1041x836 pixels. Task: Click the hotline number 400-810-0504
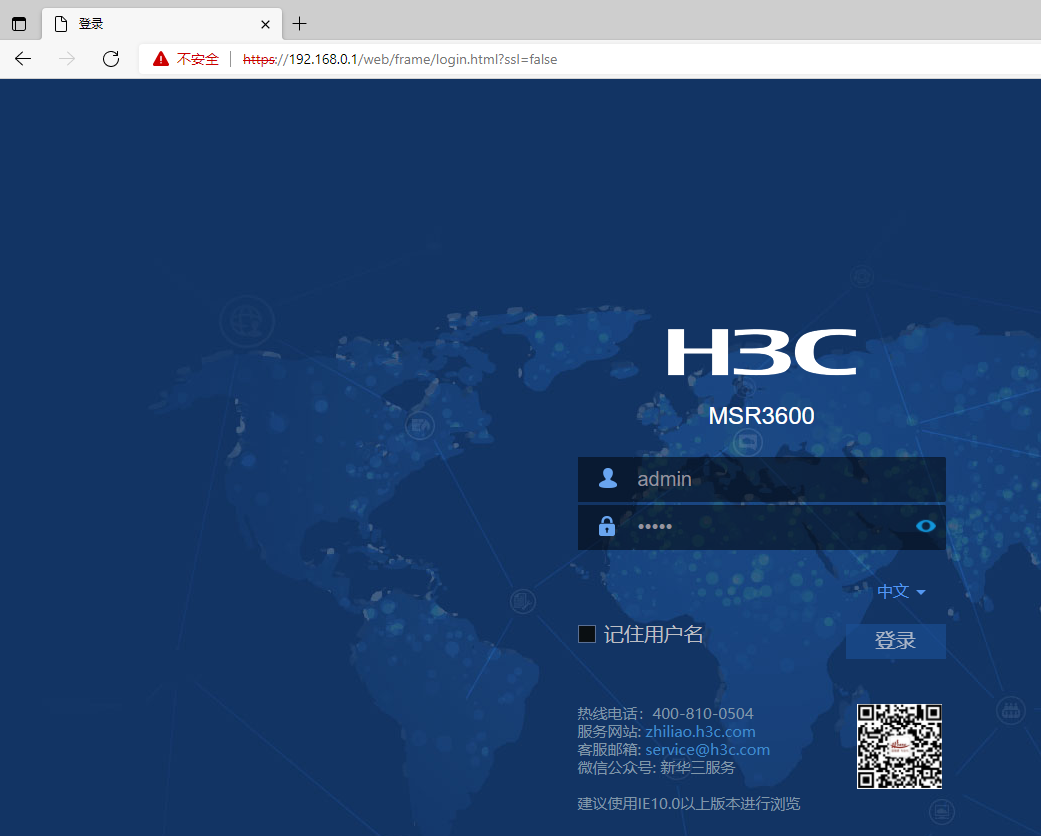(703, 714)
